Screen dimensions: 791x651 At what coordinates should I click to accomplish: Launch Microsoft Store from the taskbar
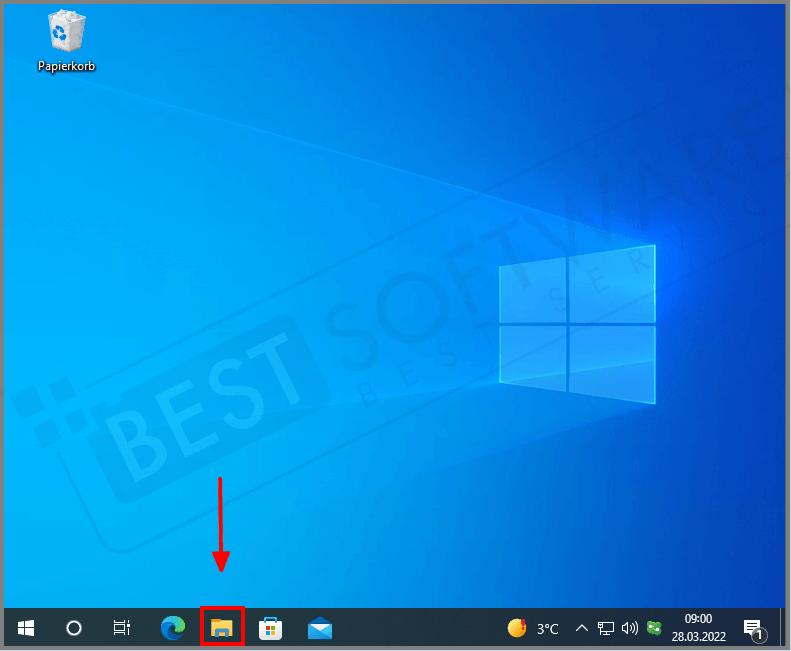[270, 628]
